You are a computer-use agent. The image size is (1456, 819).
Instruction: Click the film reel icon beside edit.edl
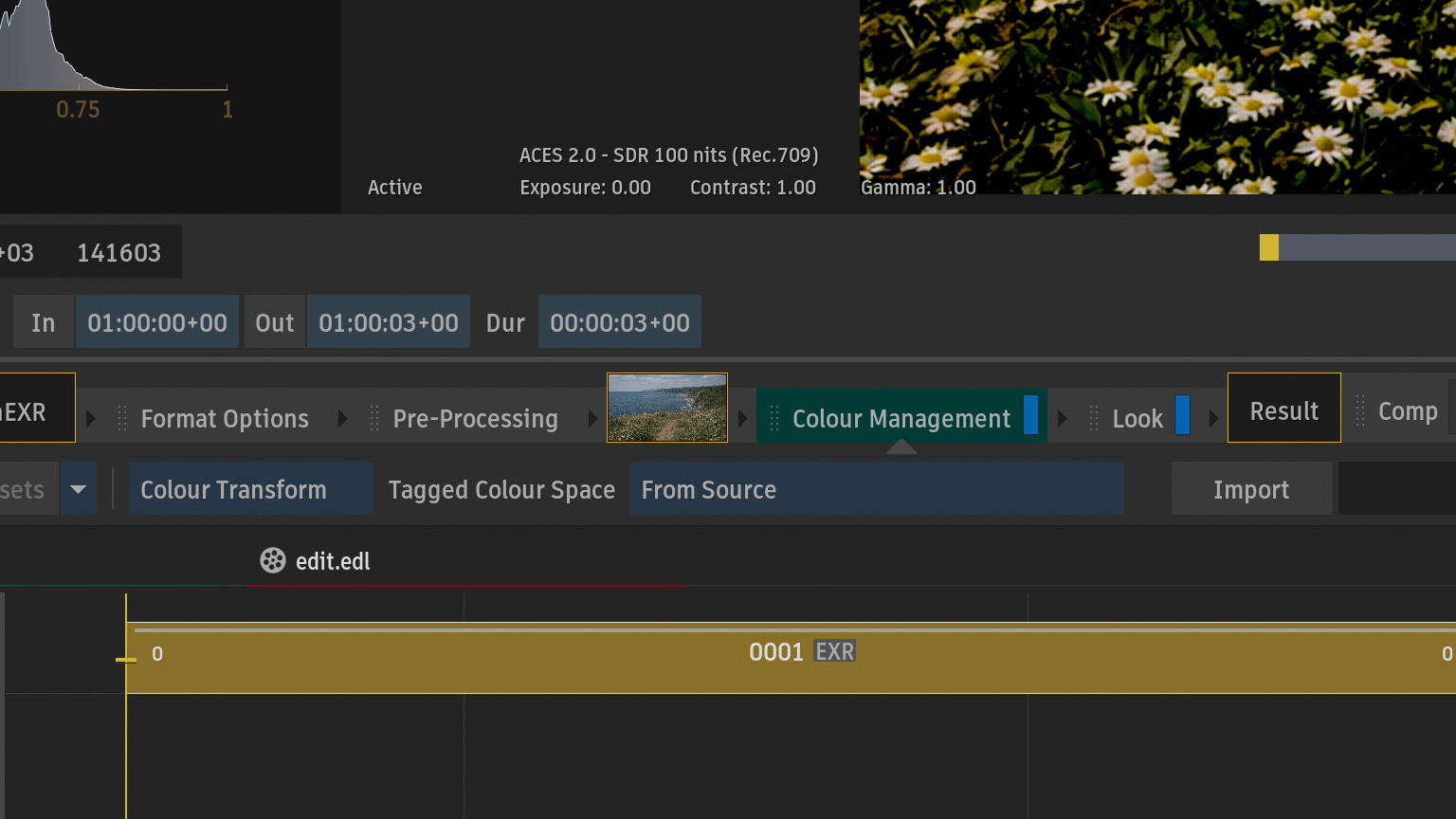click(273, 561)
